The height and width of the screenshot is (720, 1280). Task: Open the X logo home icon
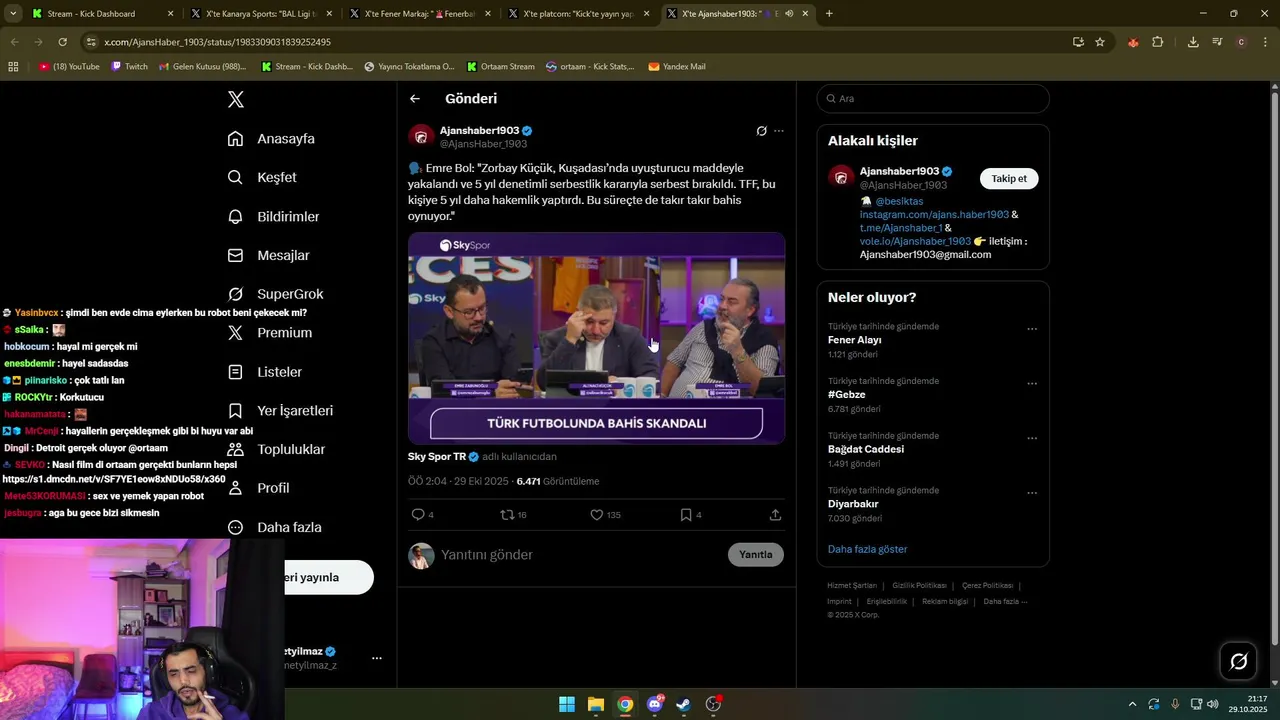[236, 99]
